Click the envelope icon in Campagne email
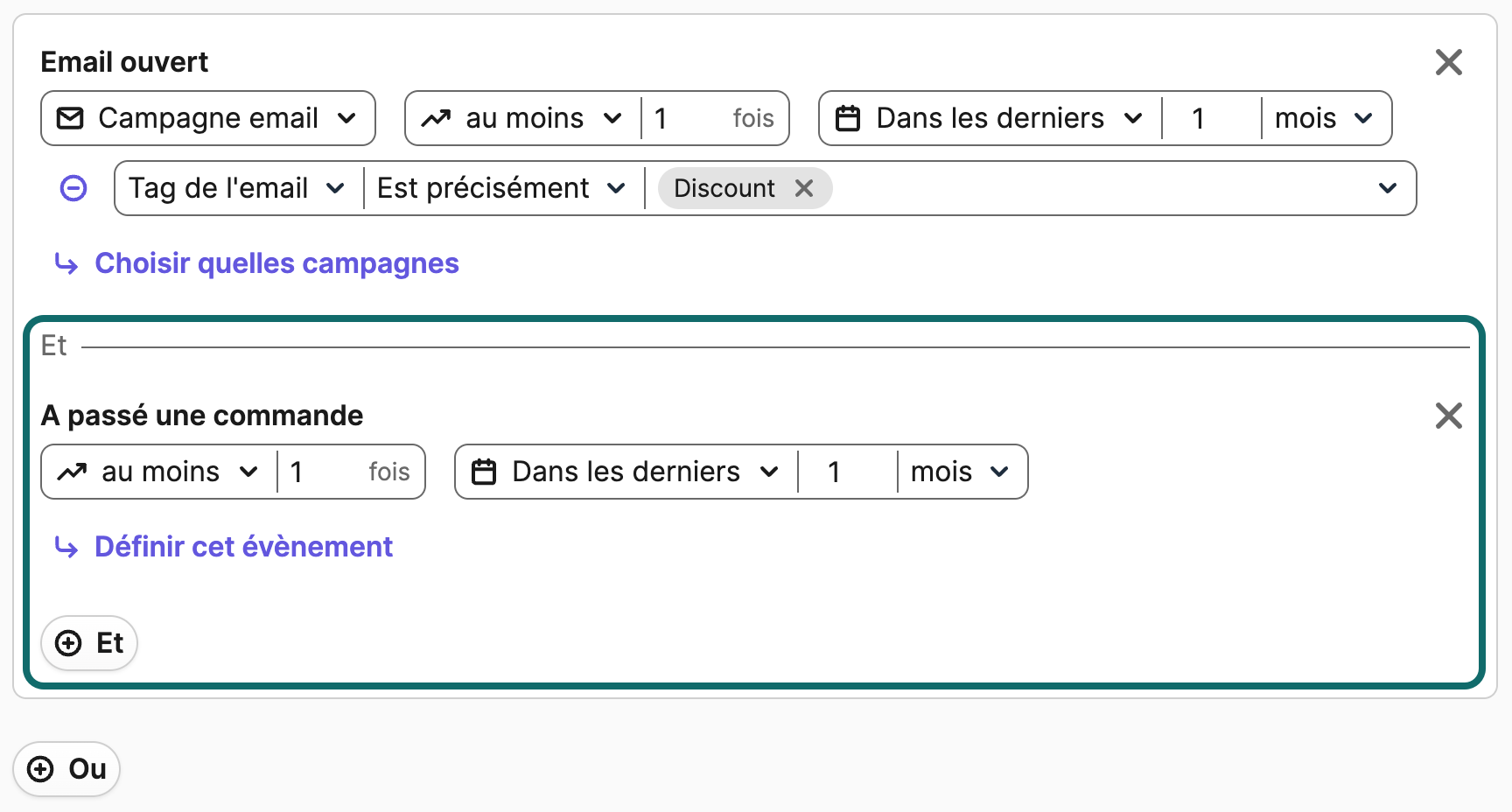The height and width of the screenshot is (812, 1512). click(x=70, y=118)
